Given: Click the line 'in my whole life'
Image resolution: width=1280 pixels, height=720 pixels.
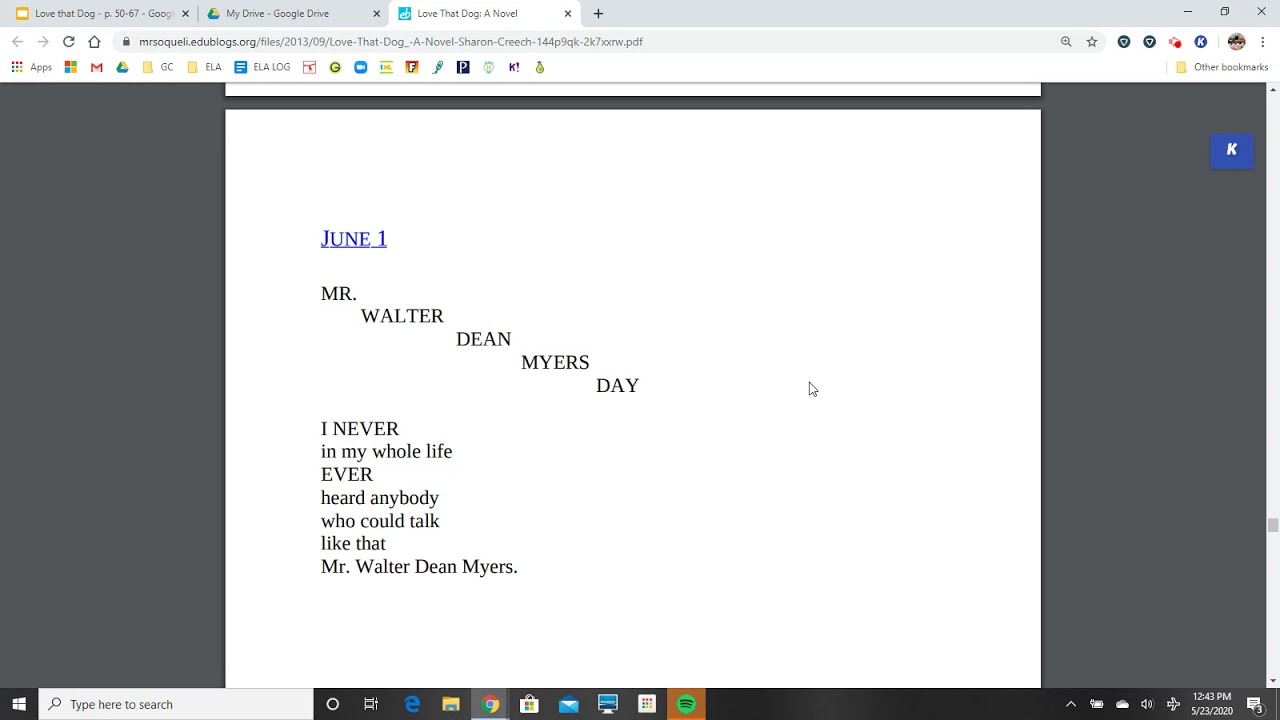Looking at the screenshot, I should (x=386, y=452).
